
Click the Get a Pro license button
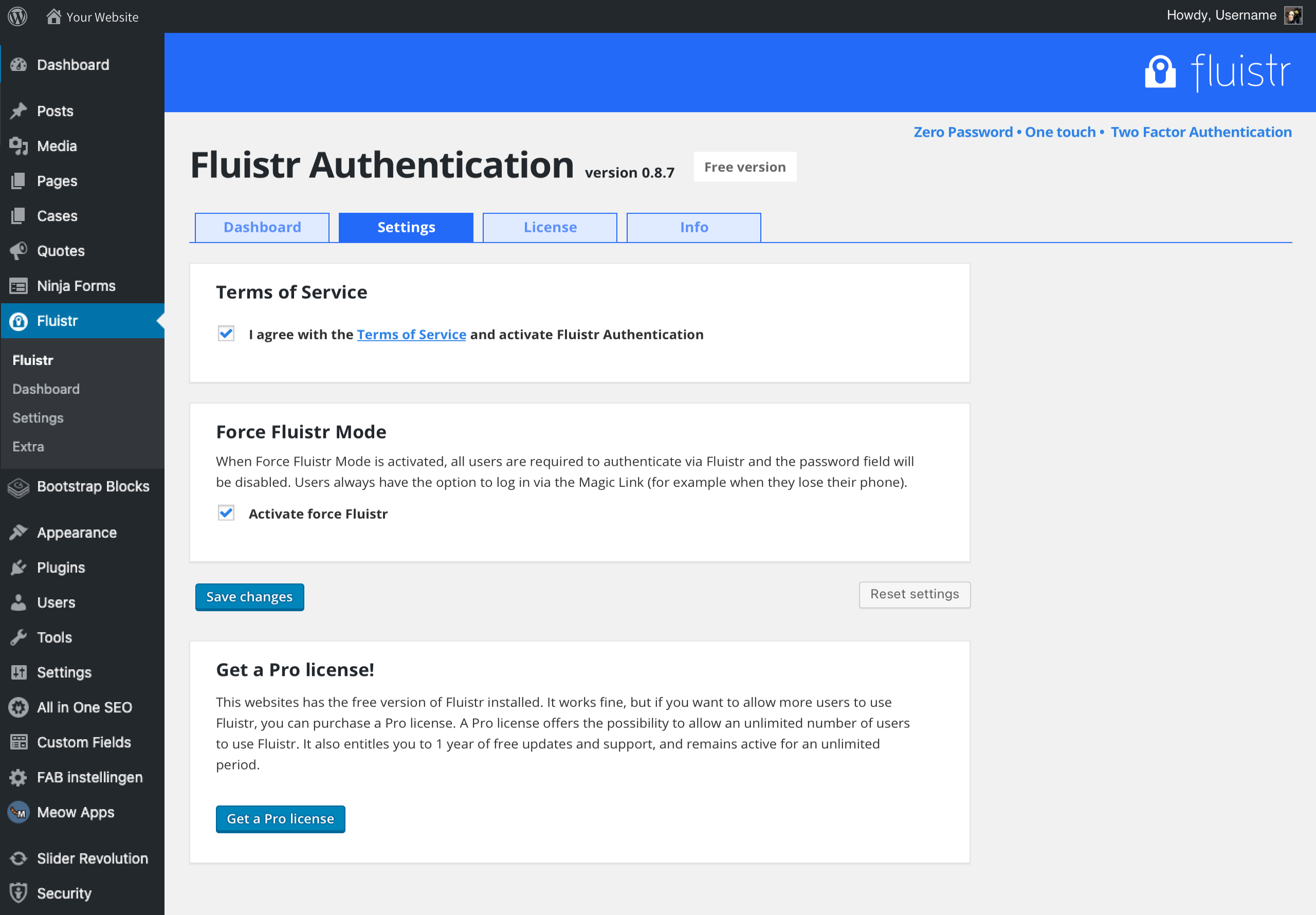[x=280, y=819]
